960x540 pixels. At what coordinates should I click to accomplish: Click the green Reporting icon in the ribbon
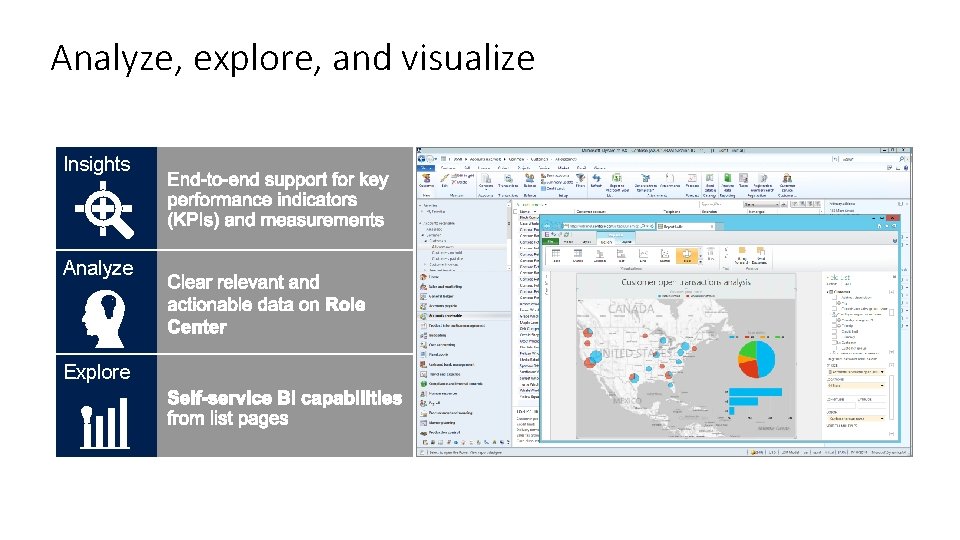pos(727,180)
